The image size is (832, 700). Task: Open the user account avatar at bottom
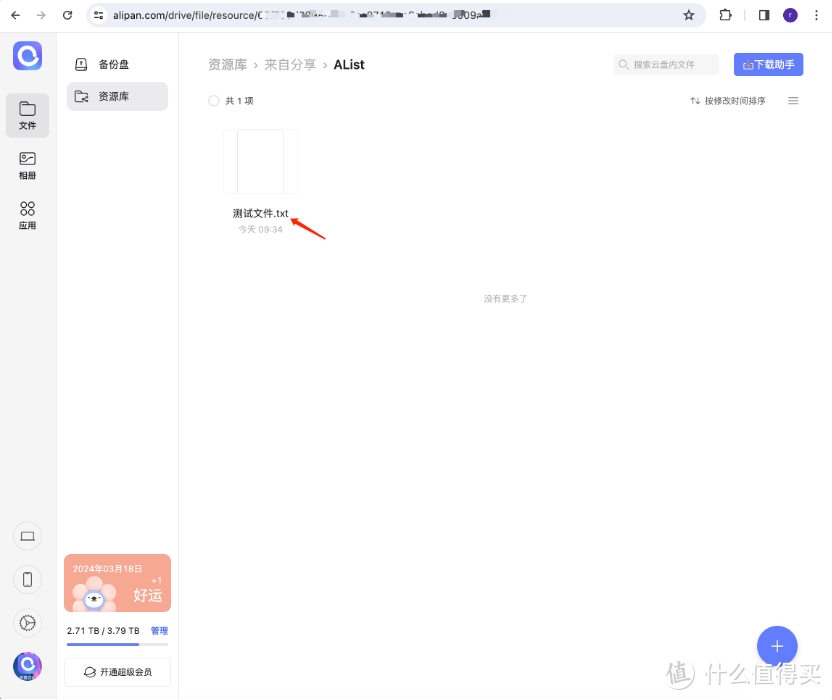click(x=28, y=667)
